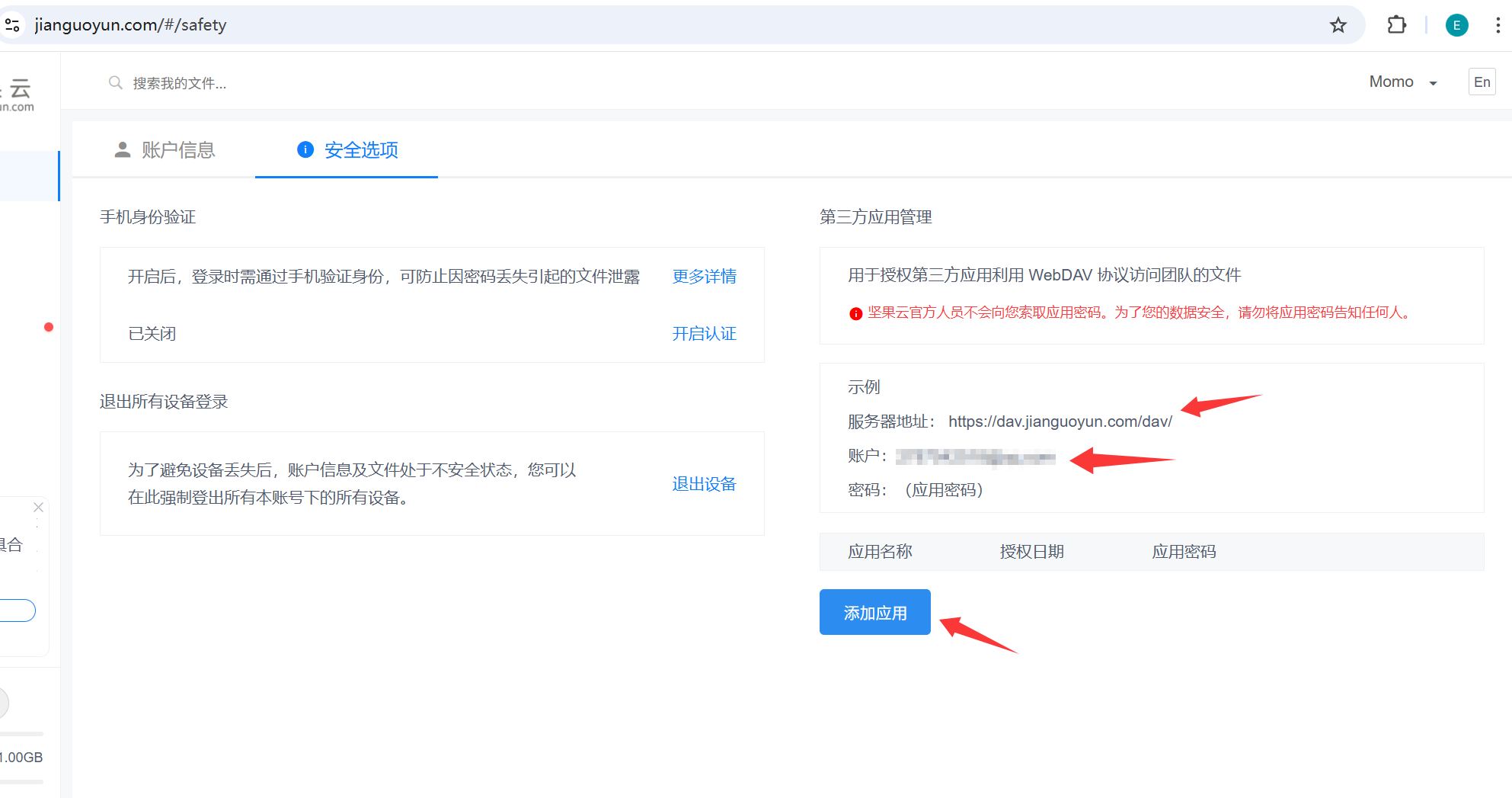Click 退出设备 to log out all devices

pyautogui.click(x=704, y=484)
